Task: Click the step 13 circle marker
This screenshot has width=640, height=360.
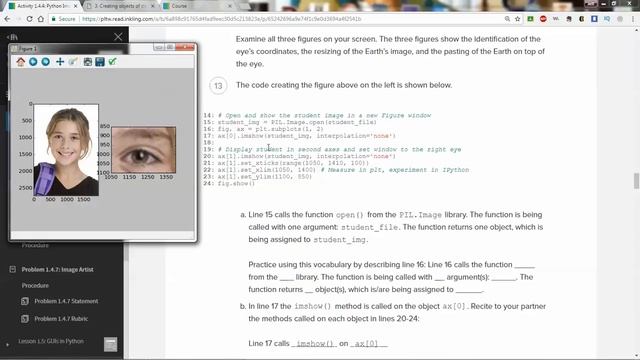Action: pos(218,86)
